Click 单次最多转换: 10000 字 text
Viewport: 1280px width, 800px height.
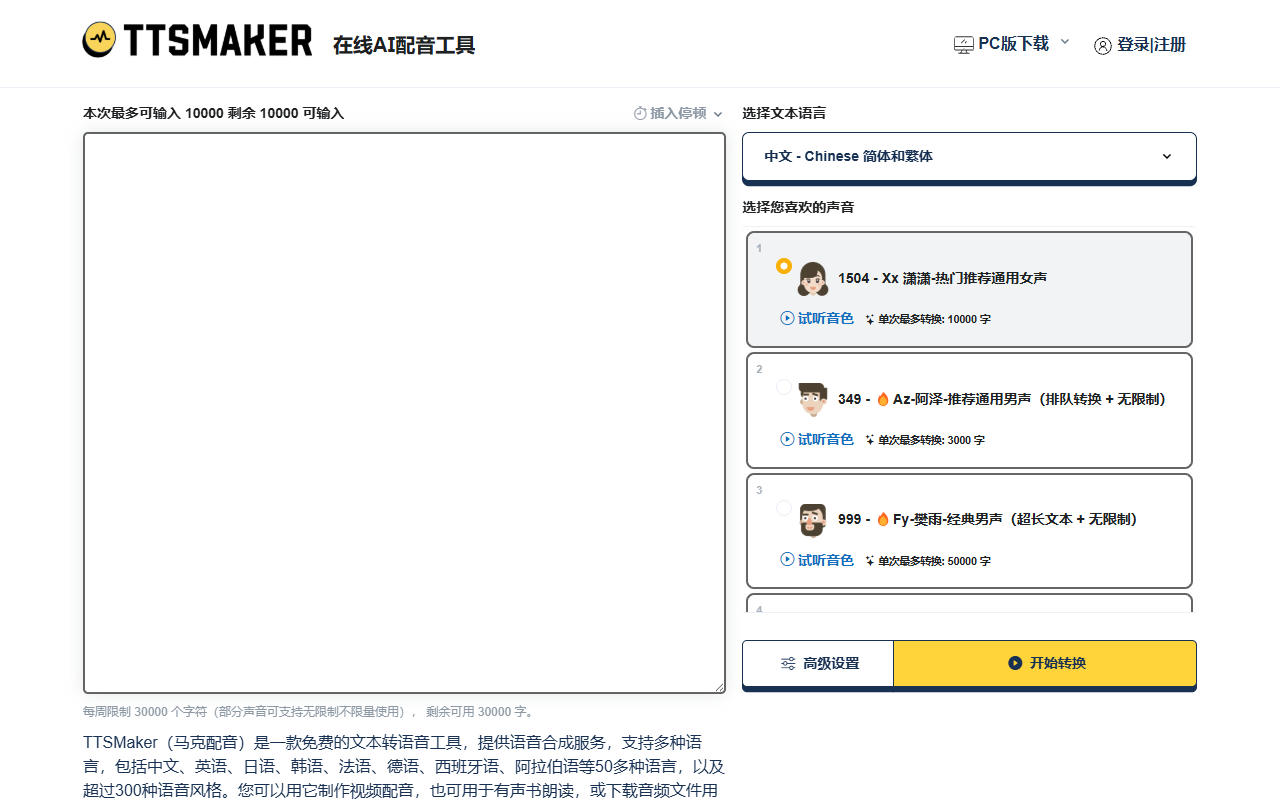coord(935,319)
